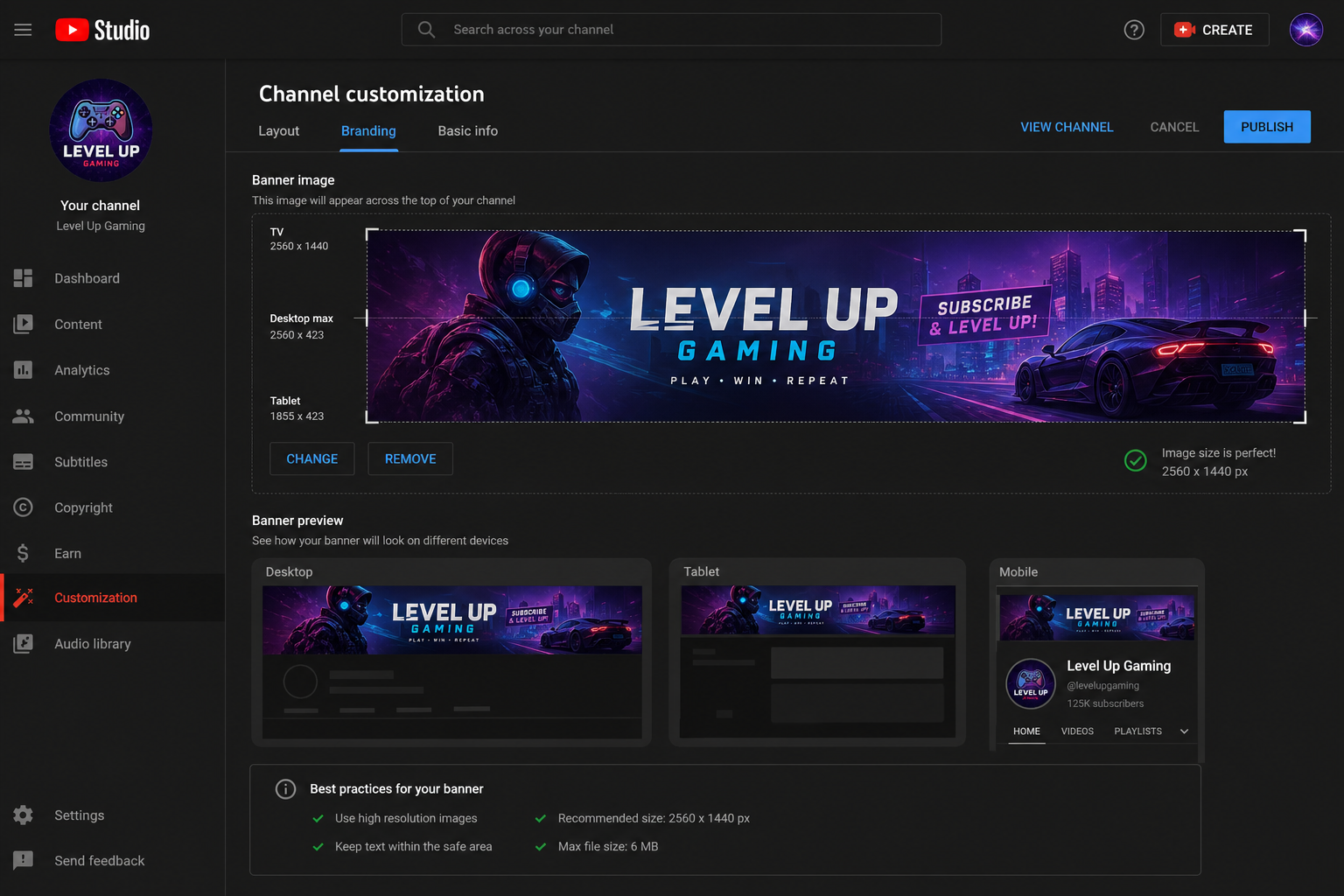
Task: Click the Desktop banner preview thumbnail
Action: (x=451, y=620)
